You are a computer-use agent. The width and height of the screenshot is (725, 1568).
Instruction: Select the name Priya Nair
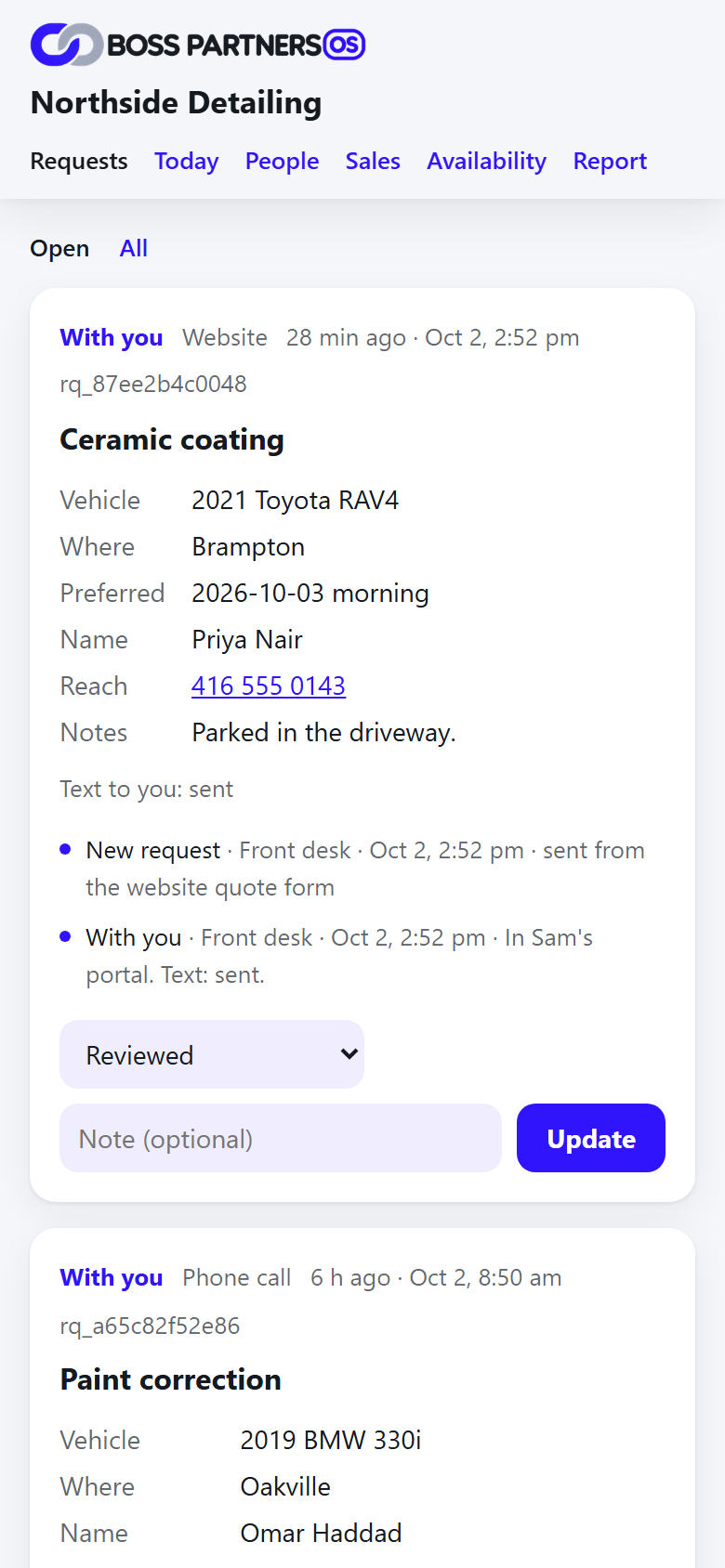[247, 639]
